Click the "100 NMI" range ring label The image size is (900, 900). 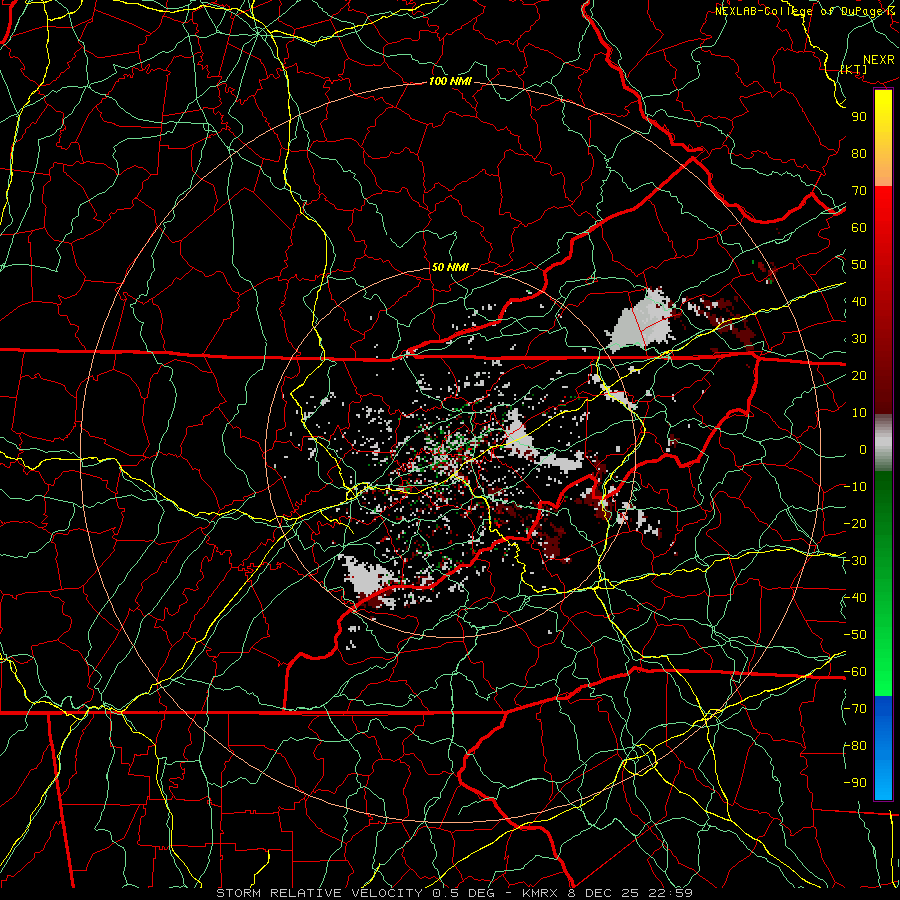(450, 82)
